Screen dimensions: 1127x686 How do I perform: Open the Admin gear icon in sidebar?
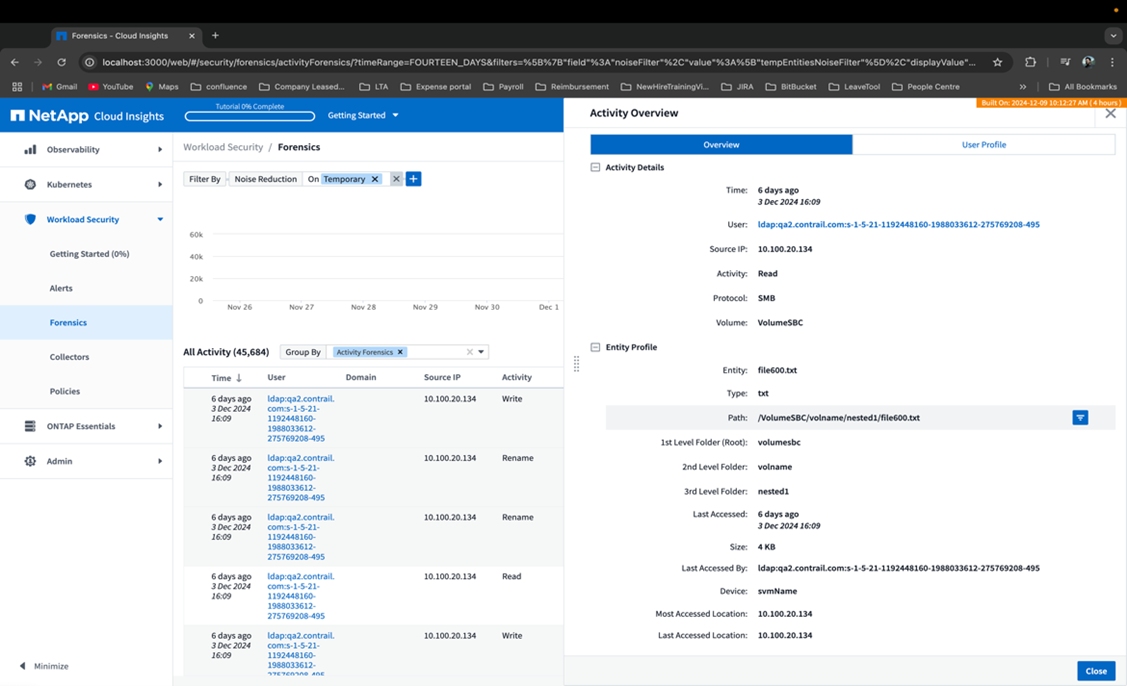pos(30,461)
